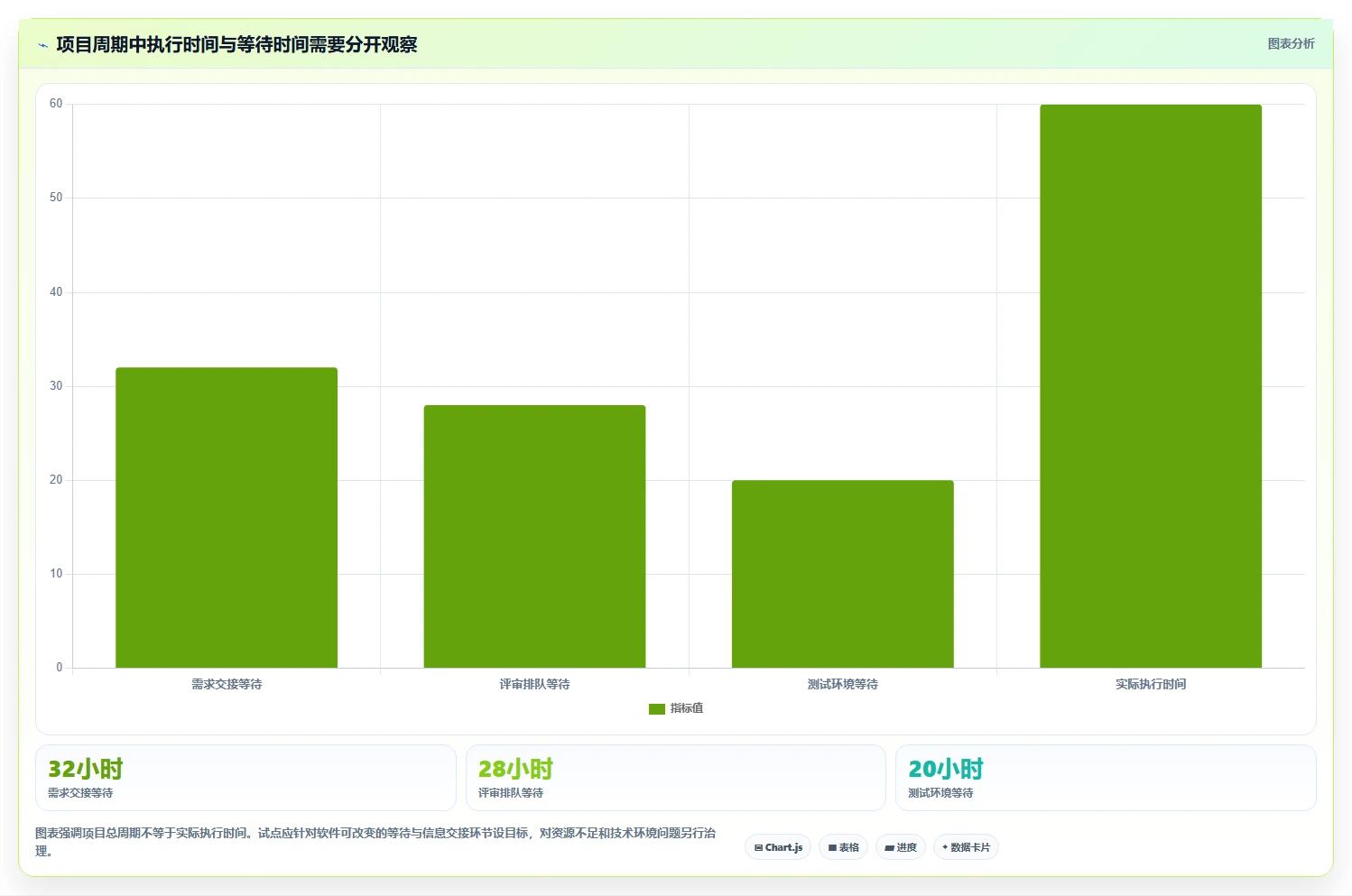This screenshot has height=896, width=1352.
Task: Click the 32小时 data card value
Action: point(85,769)
